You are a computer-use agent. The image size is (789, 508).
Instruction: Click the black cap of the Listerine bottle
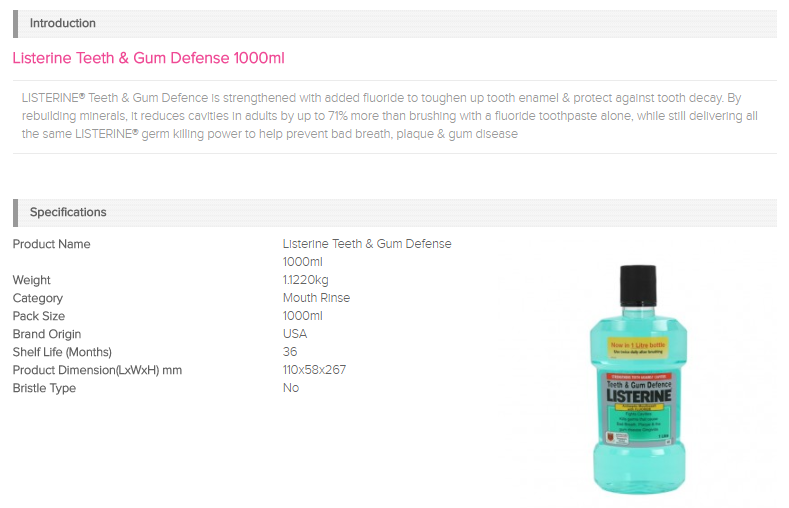coord(638,285)
